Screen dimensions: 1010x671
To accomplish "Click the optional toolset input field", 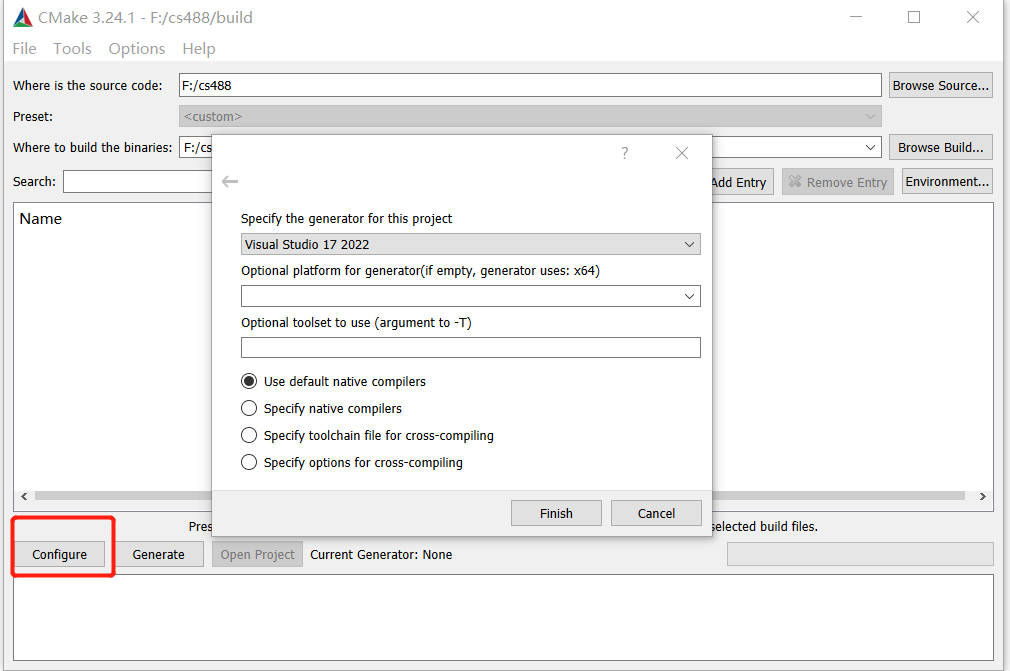I will 470,348.
